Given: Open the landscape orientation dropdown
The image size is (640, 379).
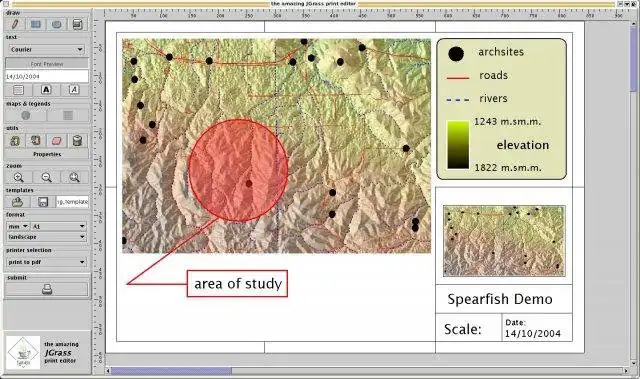Looking at the screenshot, I should [47, 237].
